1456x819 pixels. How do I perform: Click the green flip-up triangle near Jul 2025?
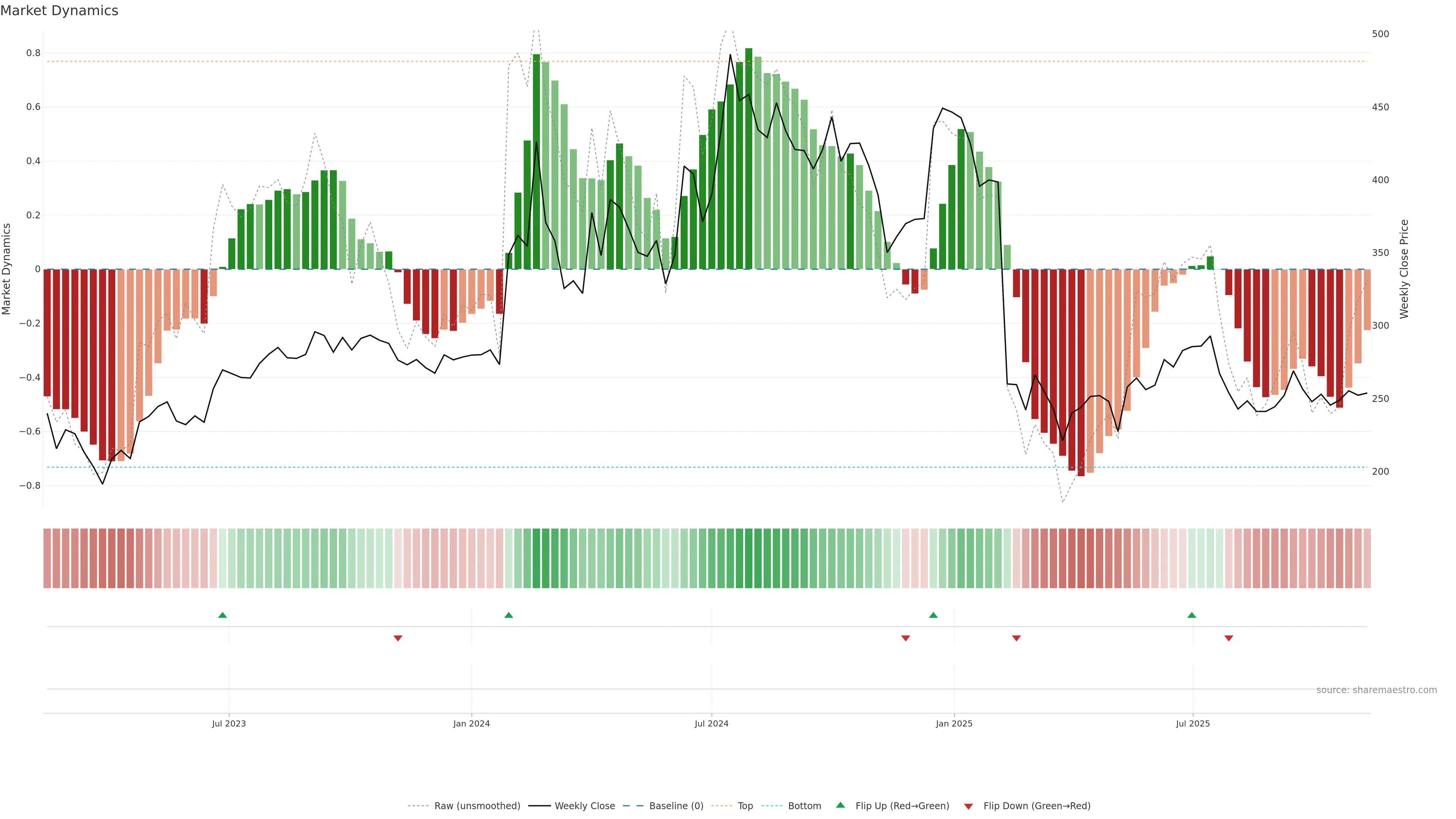1191,615
